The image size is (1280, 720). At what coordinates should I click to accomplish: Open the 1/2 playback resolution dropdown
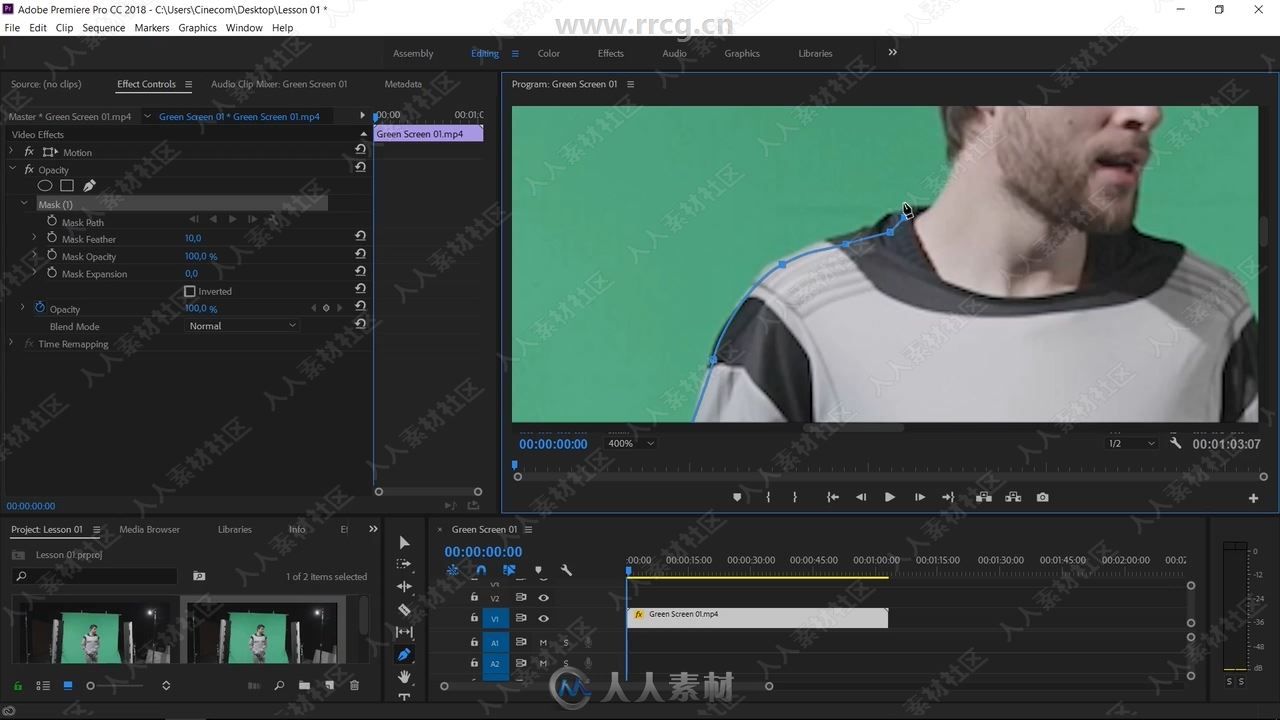(x=1131, y=443)
